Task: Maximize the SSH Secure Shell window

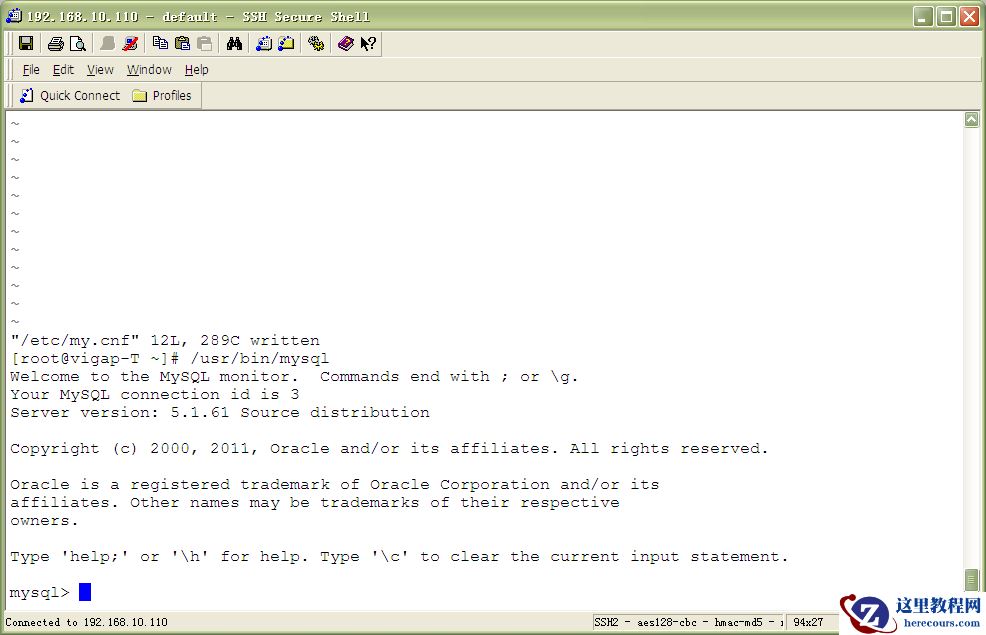Action: [946, 16]
